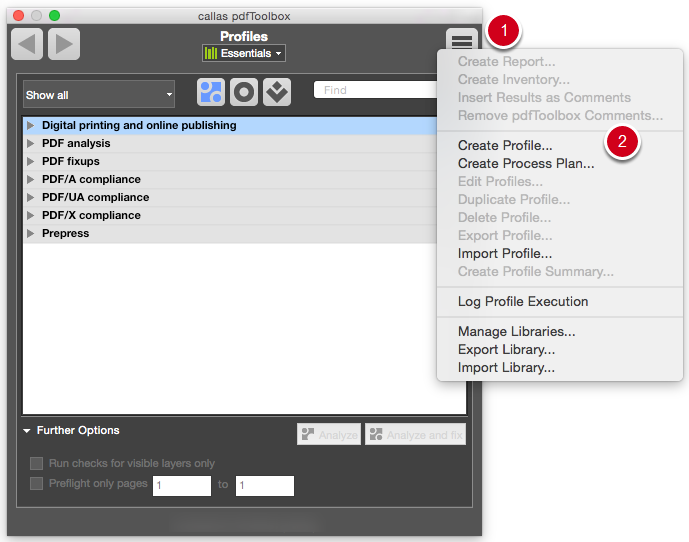Open the Essentials library dropdown
This screenshot has width=689, height=542.
coord(244,53)
